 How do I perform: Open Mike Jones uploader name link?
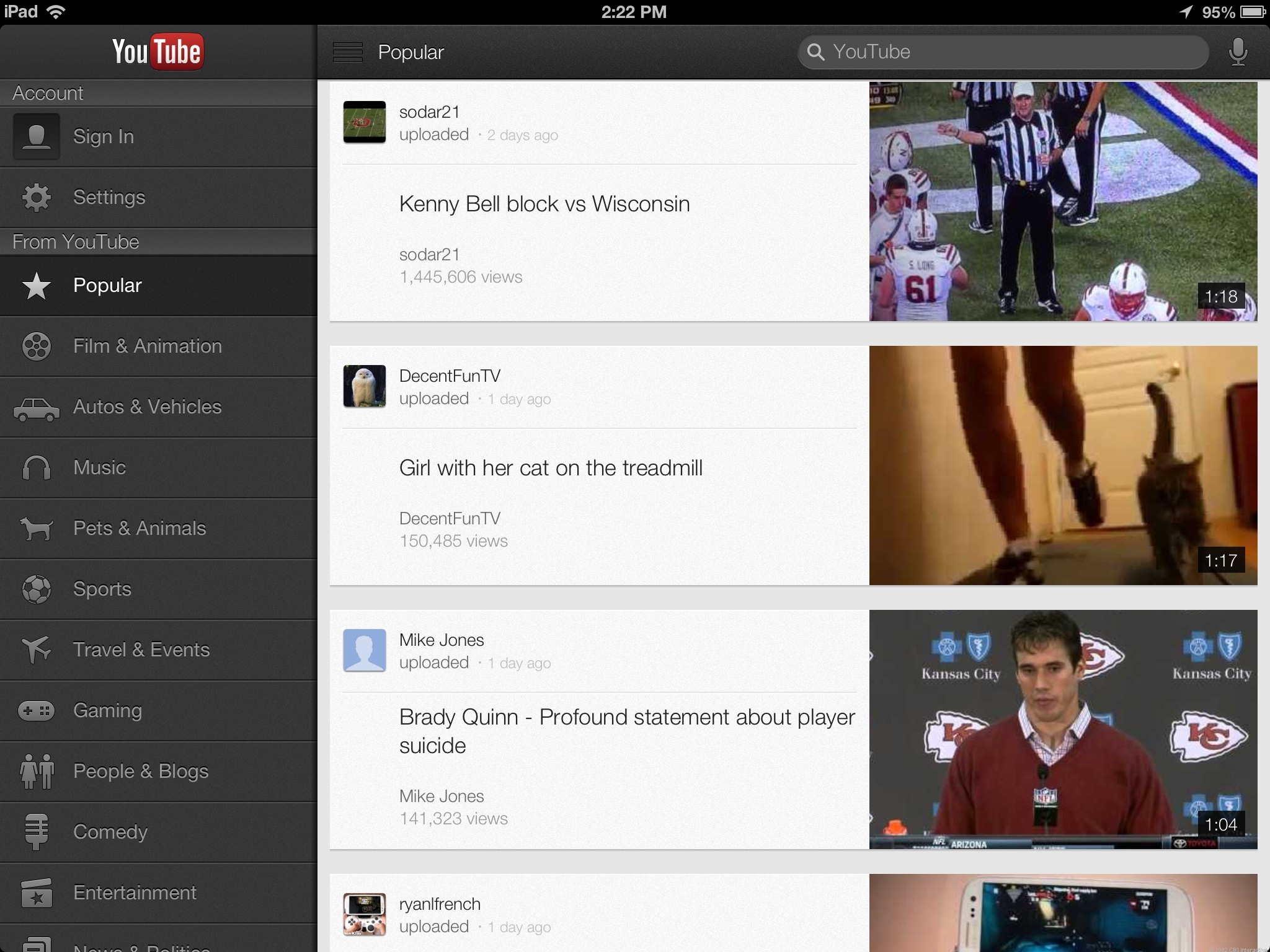(442, 640)
